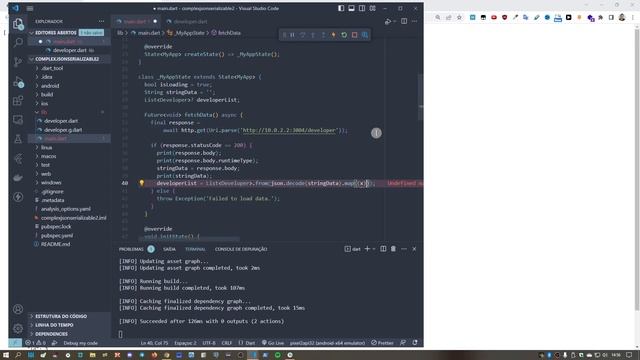640x360 pixels.
Task: Click the fetchData breadcrumb
Action: pos(229,33)
